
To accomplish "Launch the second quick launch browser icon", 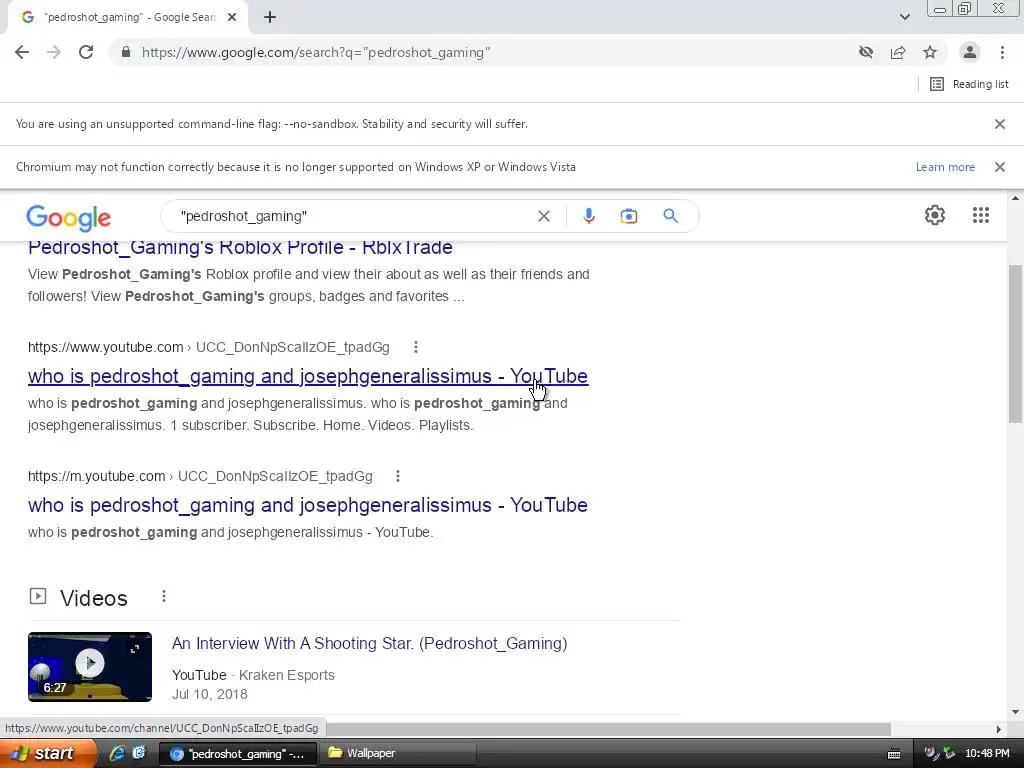I will (138, 753).
